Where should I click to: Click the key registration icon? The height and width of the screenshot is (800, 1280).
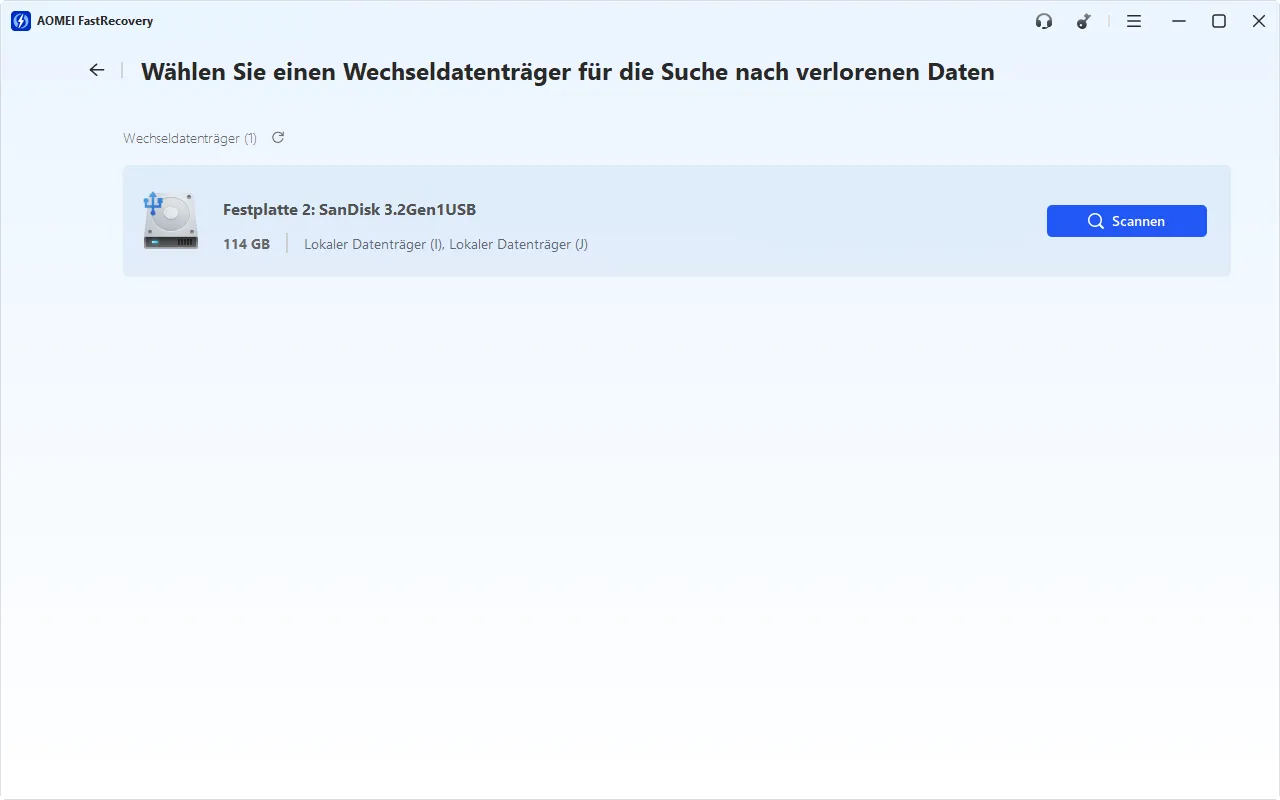click(1084, 21)
